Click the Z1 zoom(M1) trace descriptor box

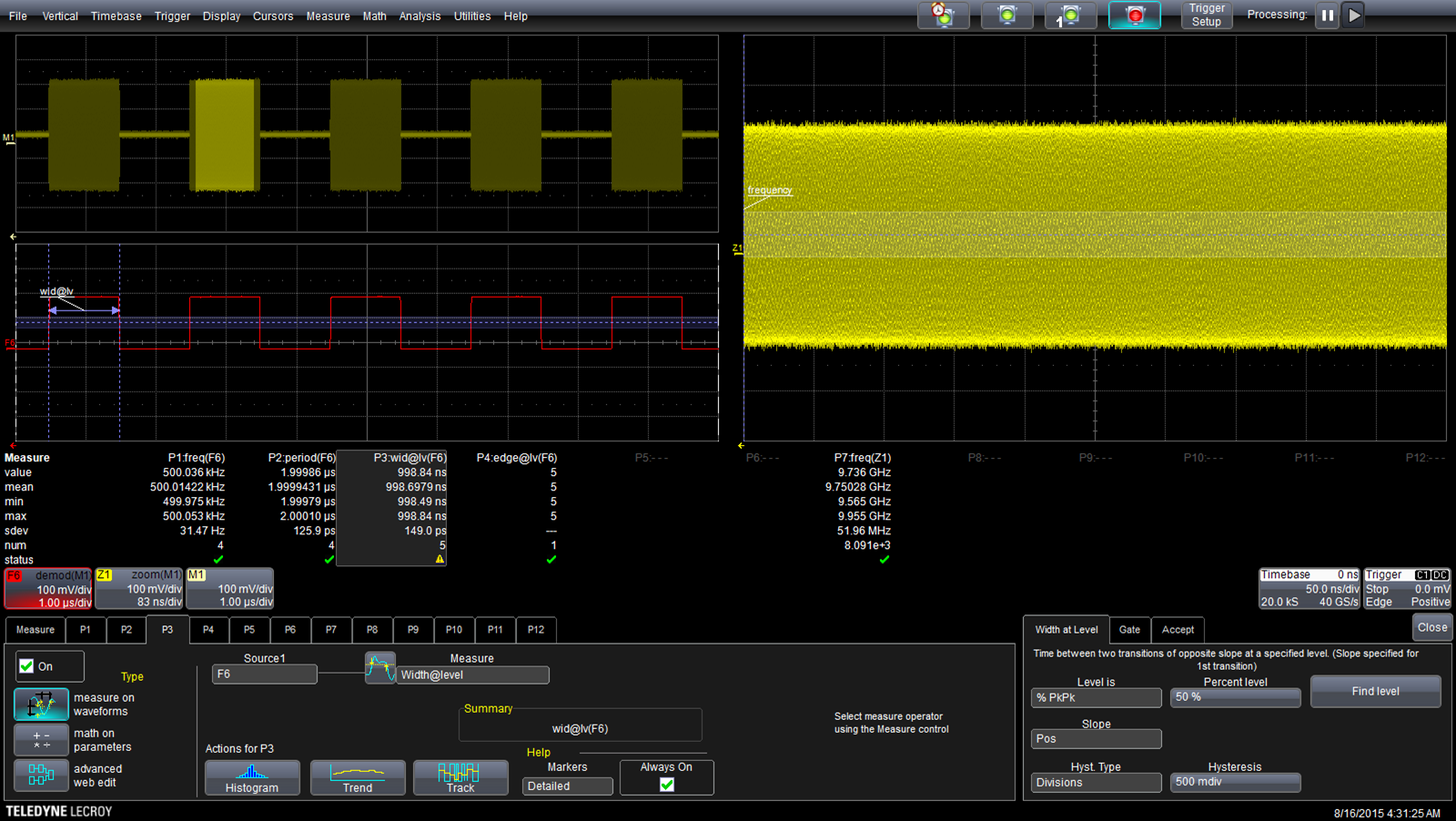[x=139, y=589]
